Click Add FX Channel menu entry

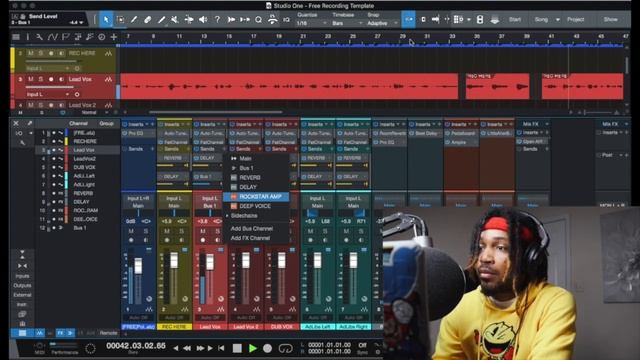point(250,238)
